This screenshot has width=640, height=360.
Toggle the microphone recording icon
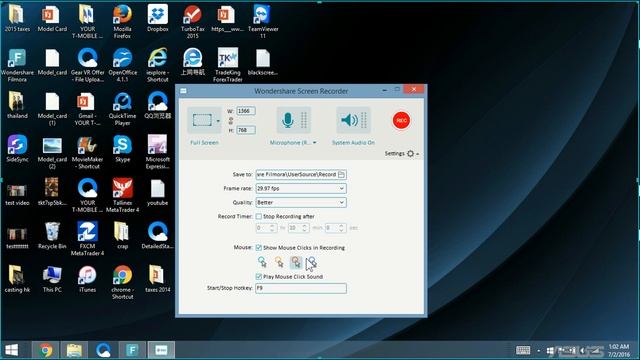coord(288,120)
